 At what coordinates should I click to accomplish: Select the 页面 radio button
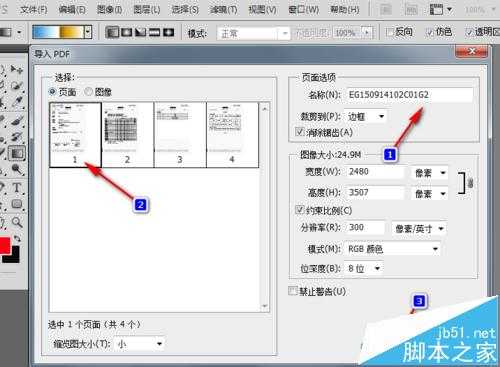pos(52,91)
